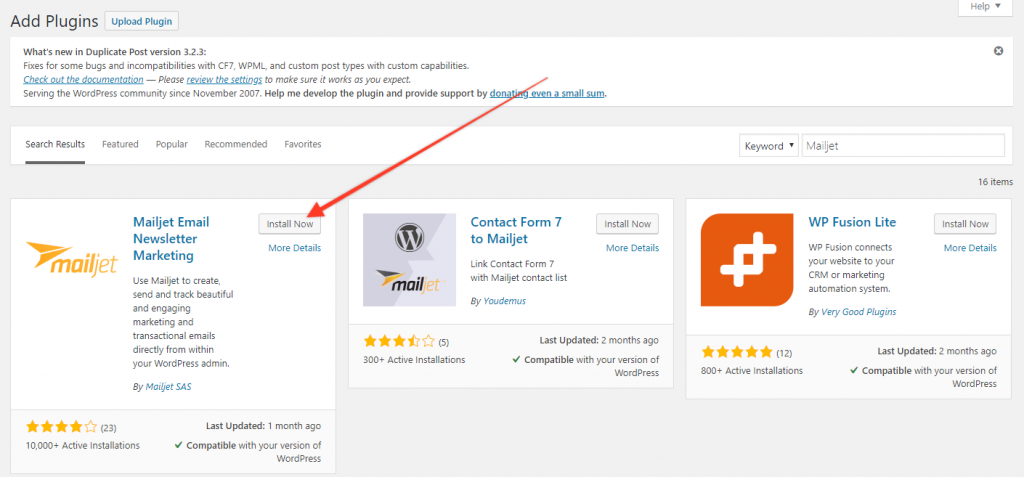Open More Details for Contact Form 7
Image resolution: width=1024 pixels, height=477 pixels.
point(632,248)
